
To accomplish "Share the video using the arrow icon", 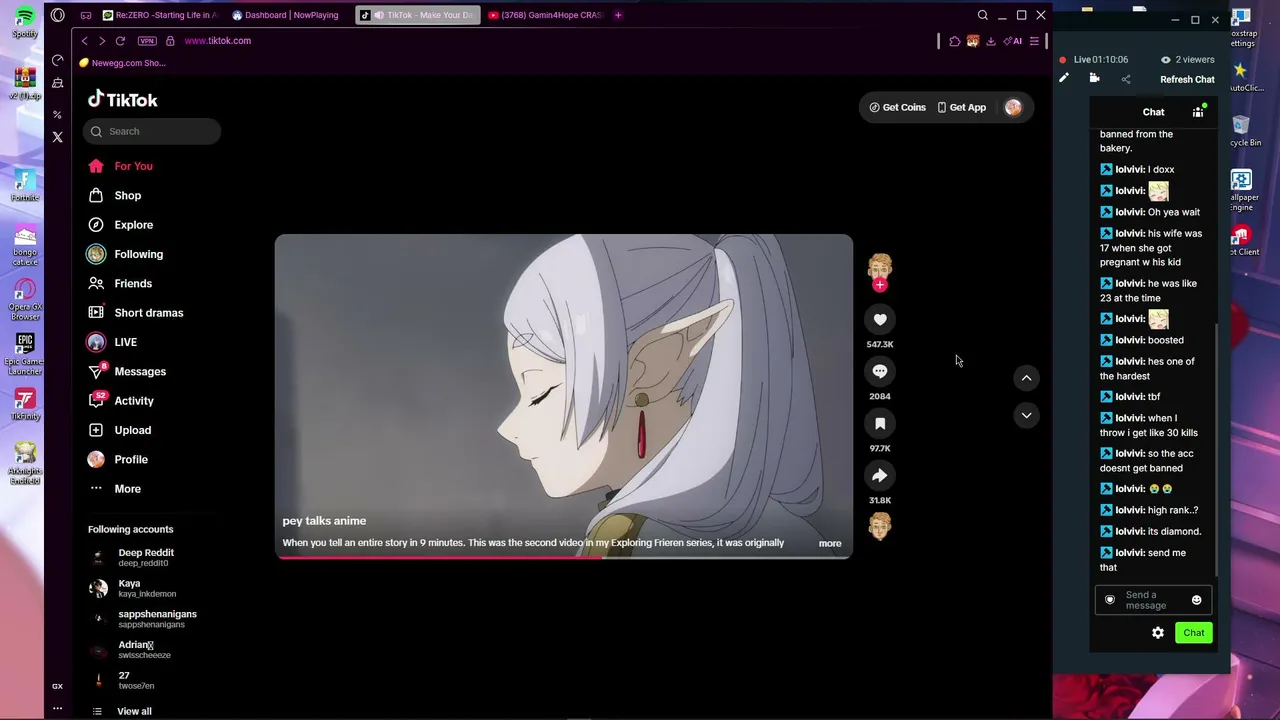I will tap(880, 476).
